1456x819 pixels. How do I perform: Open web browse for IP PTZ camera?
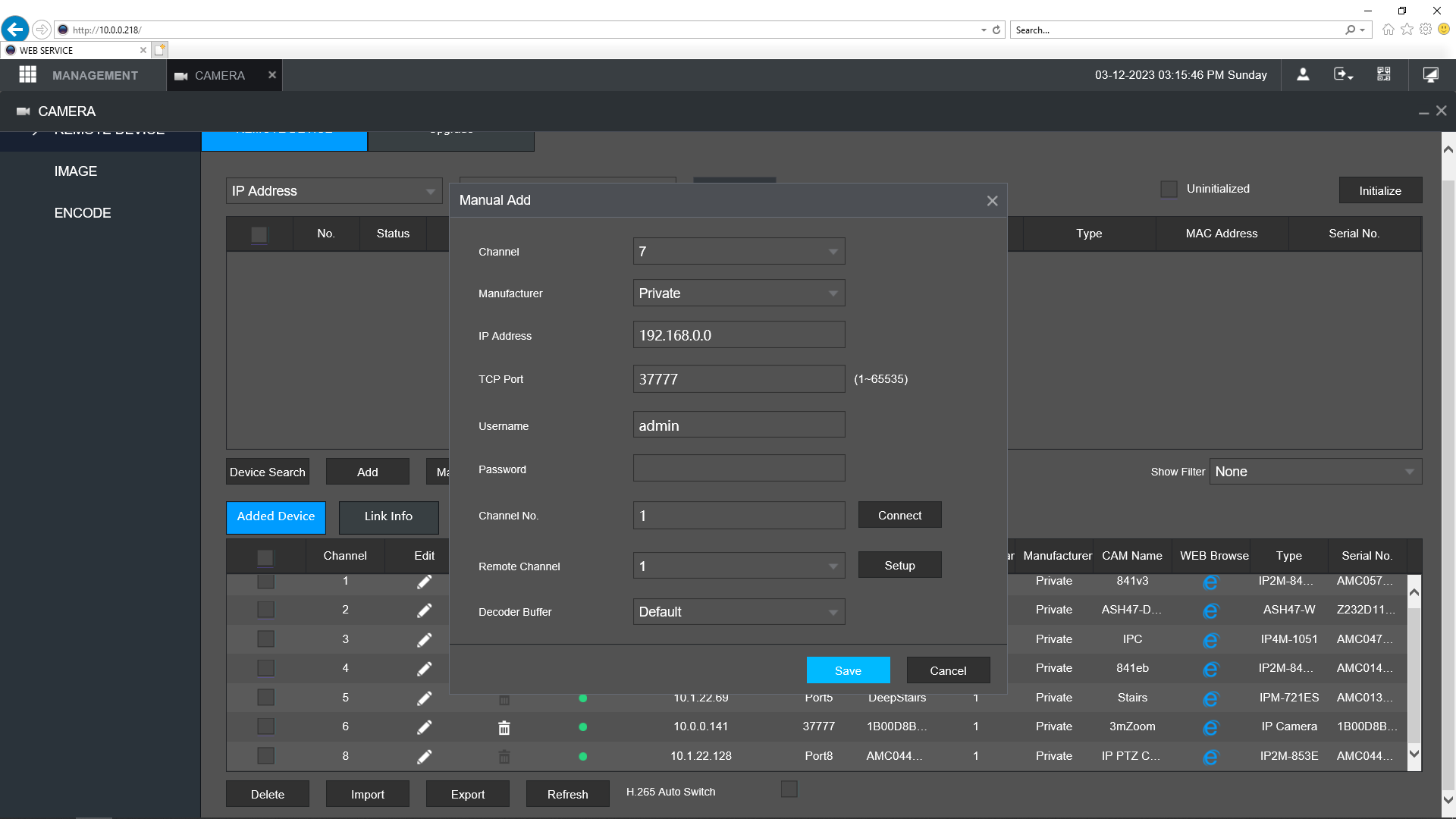pos(1210,757)
